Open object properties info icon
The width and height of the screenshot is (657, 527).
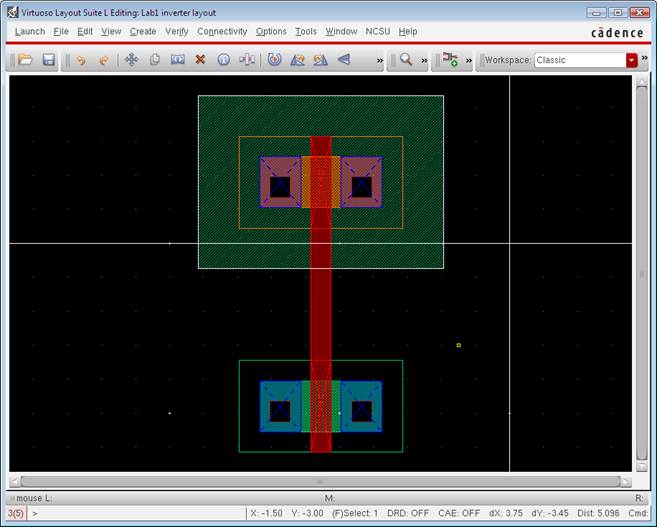coord(223,60)
